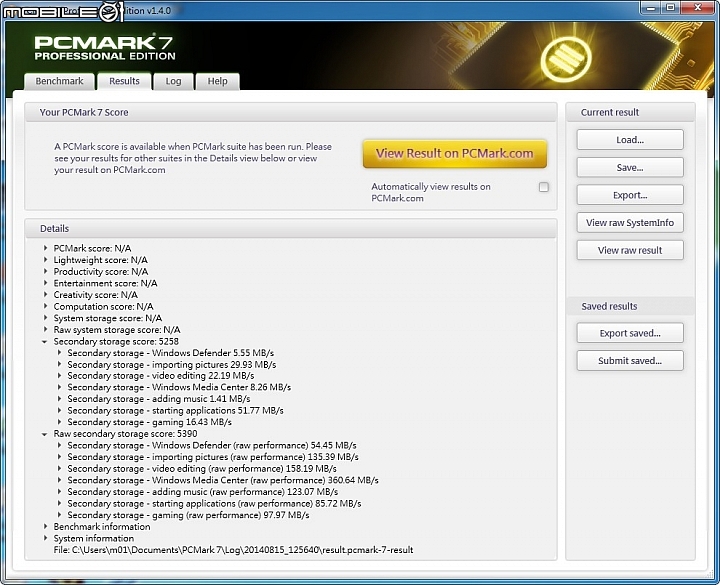Open the Help tab
The height and width of the screenshot is (585, 720).
coord(217,81)
